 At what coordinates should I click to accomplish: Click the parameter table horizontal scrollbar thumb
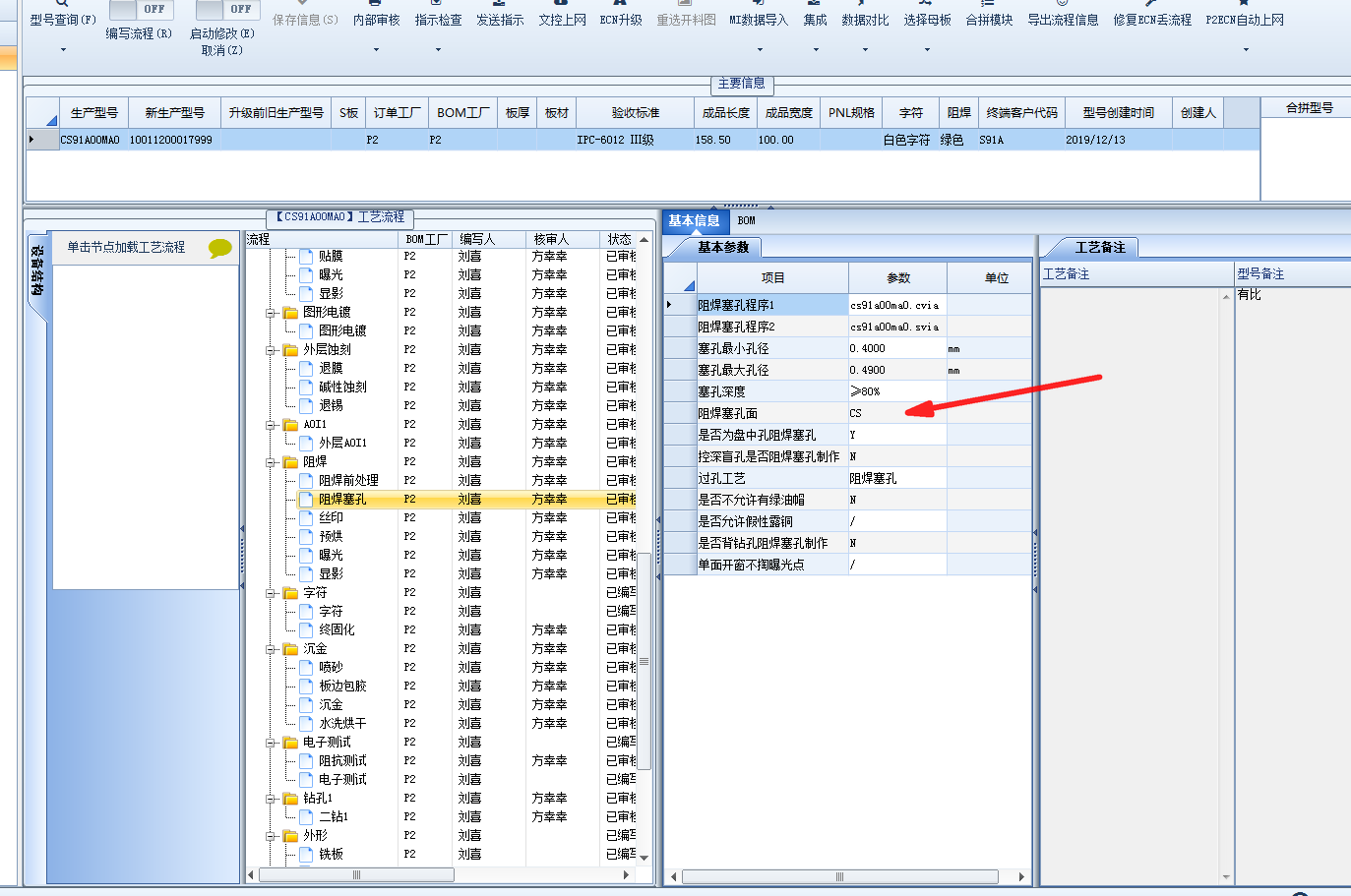pos(839,876)
